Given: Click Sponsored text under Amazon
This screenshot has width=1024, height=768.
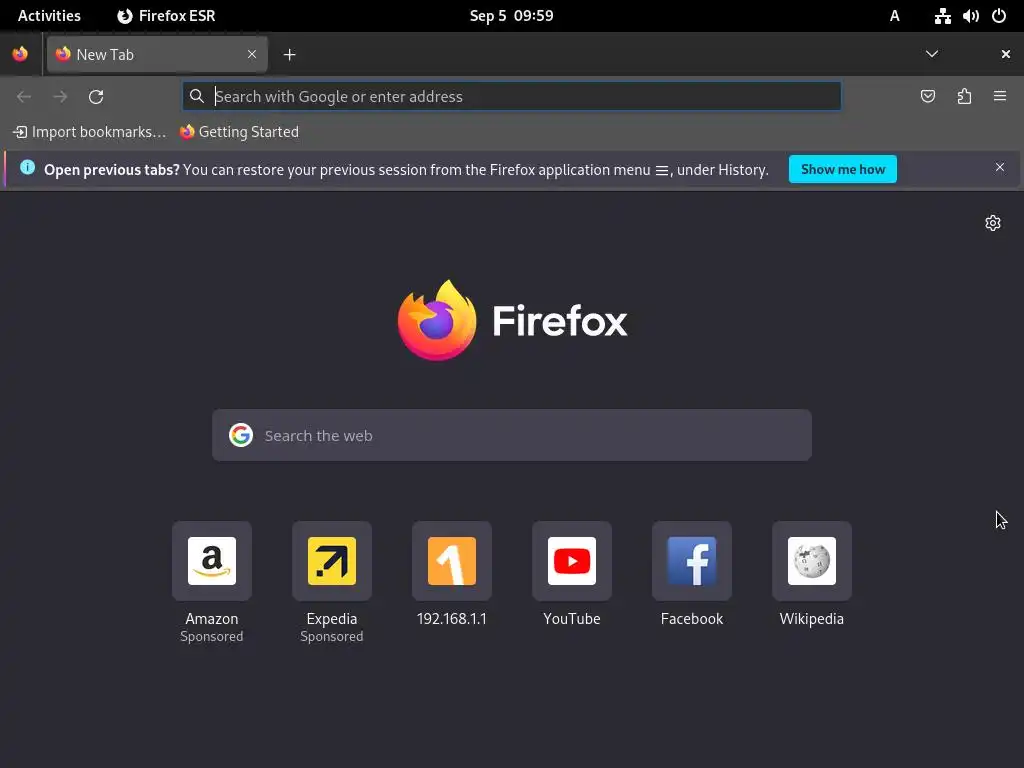Looking at the screenshot, I should click(x=212, y=636).
